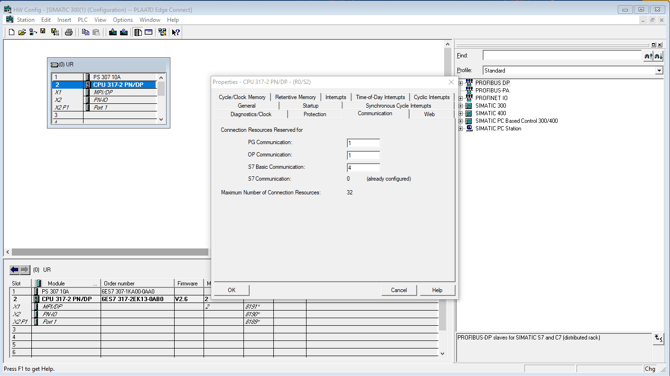Click the Find search field in catalog

562,56
